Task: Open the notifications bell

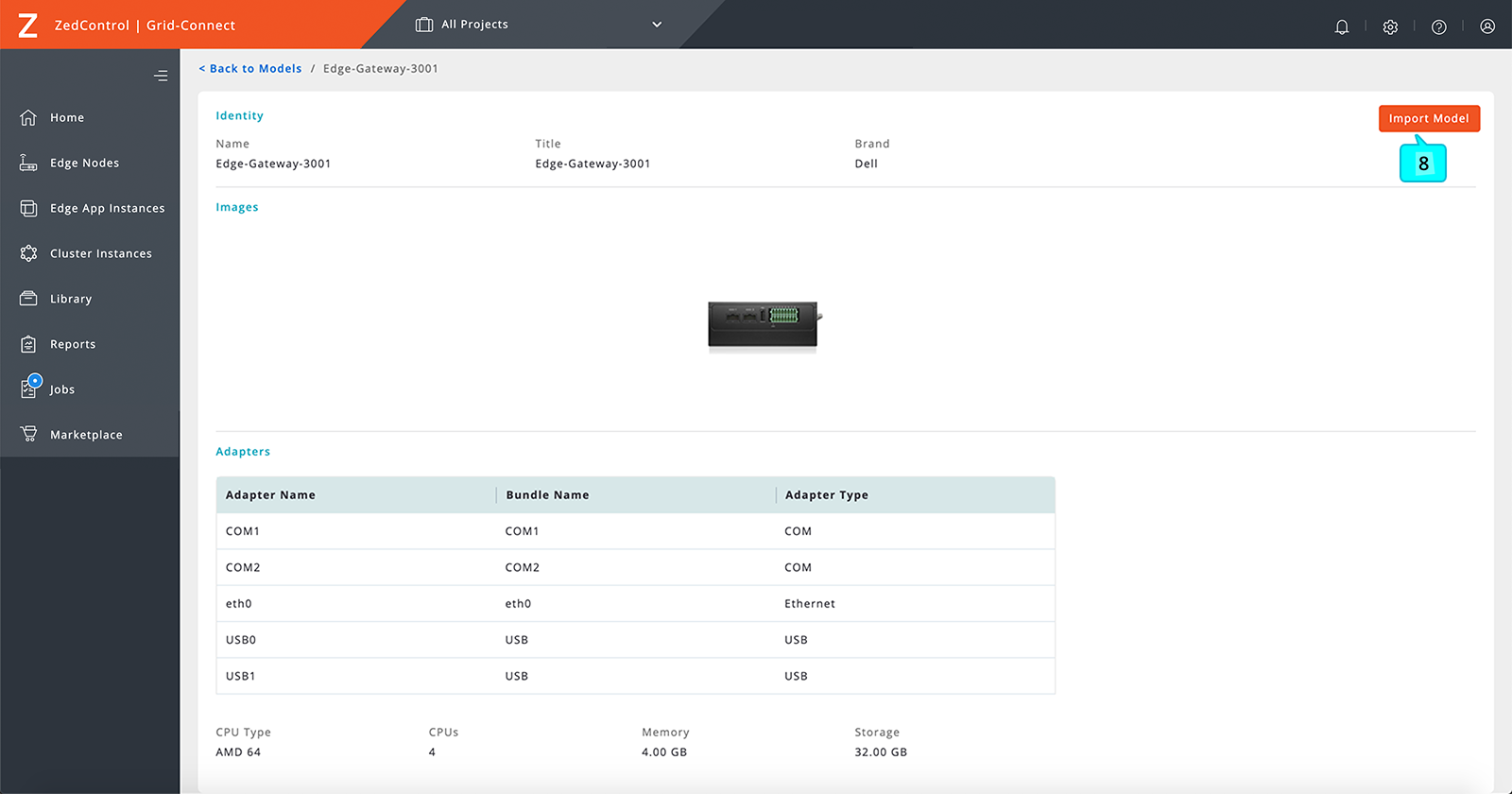Action: pyautogui.click(x=1342, y=26)
